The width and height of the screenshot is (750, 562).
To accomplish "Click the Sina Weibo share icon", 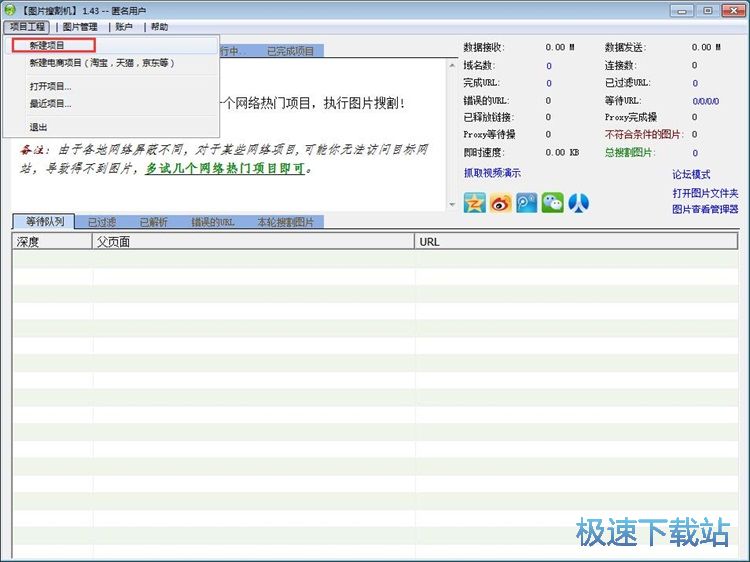I will coord(500,203).
